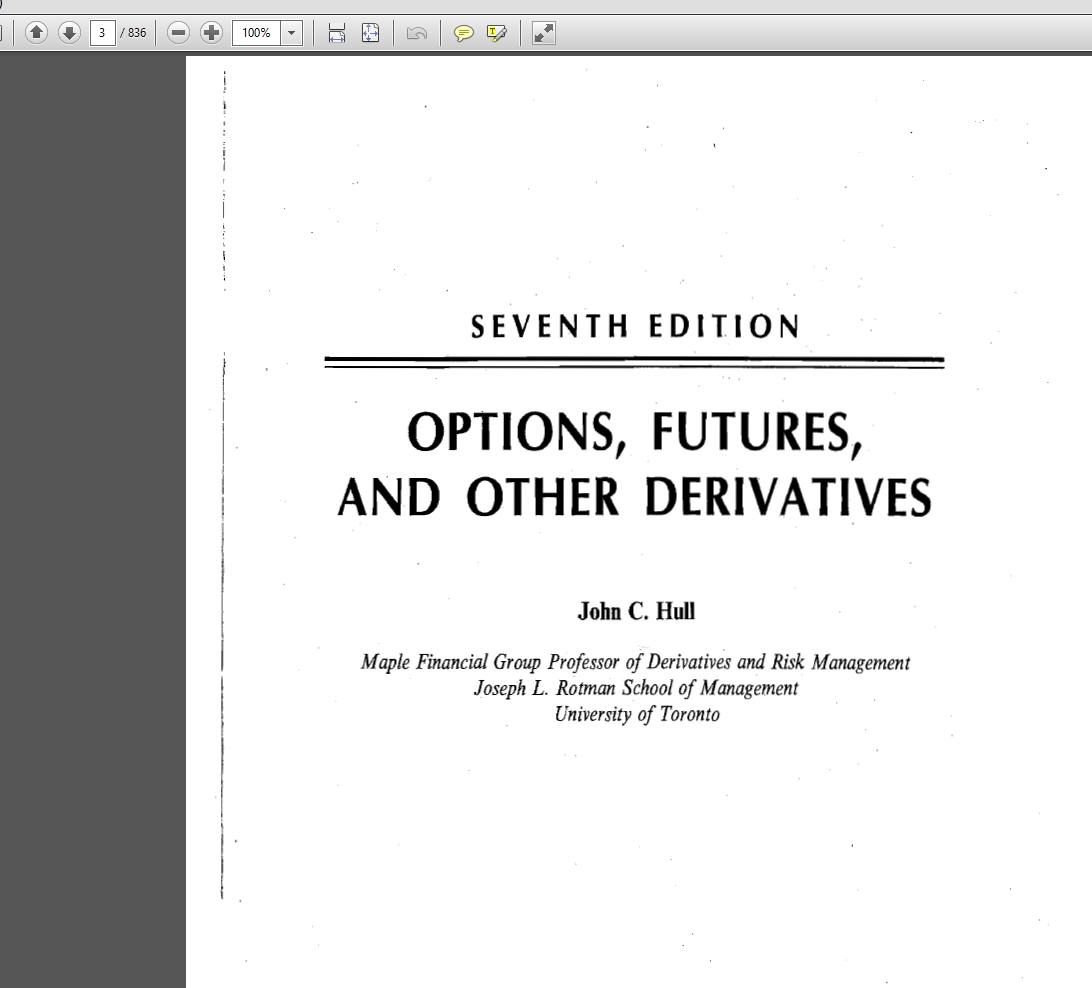Click 'Joseph L. Rotman School of Management'
This screenshot has height=988, width=1092.
[636, 688]
